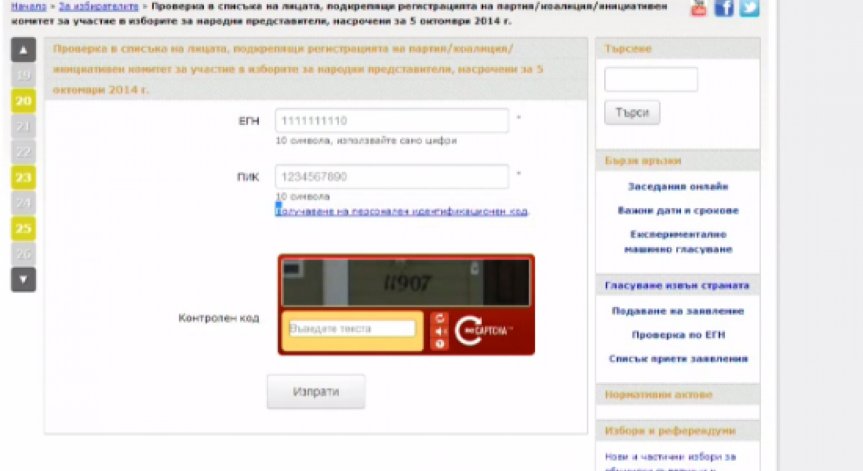
Task: Open Експериментално машинно гласуване link
Action: point(678,242)
